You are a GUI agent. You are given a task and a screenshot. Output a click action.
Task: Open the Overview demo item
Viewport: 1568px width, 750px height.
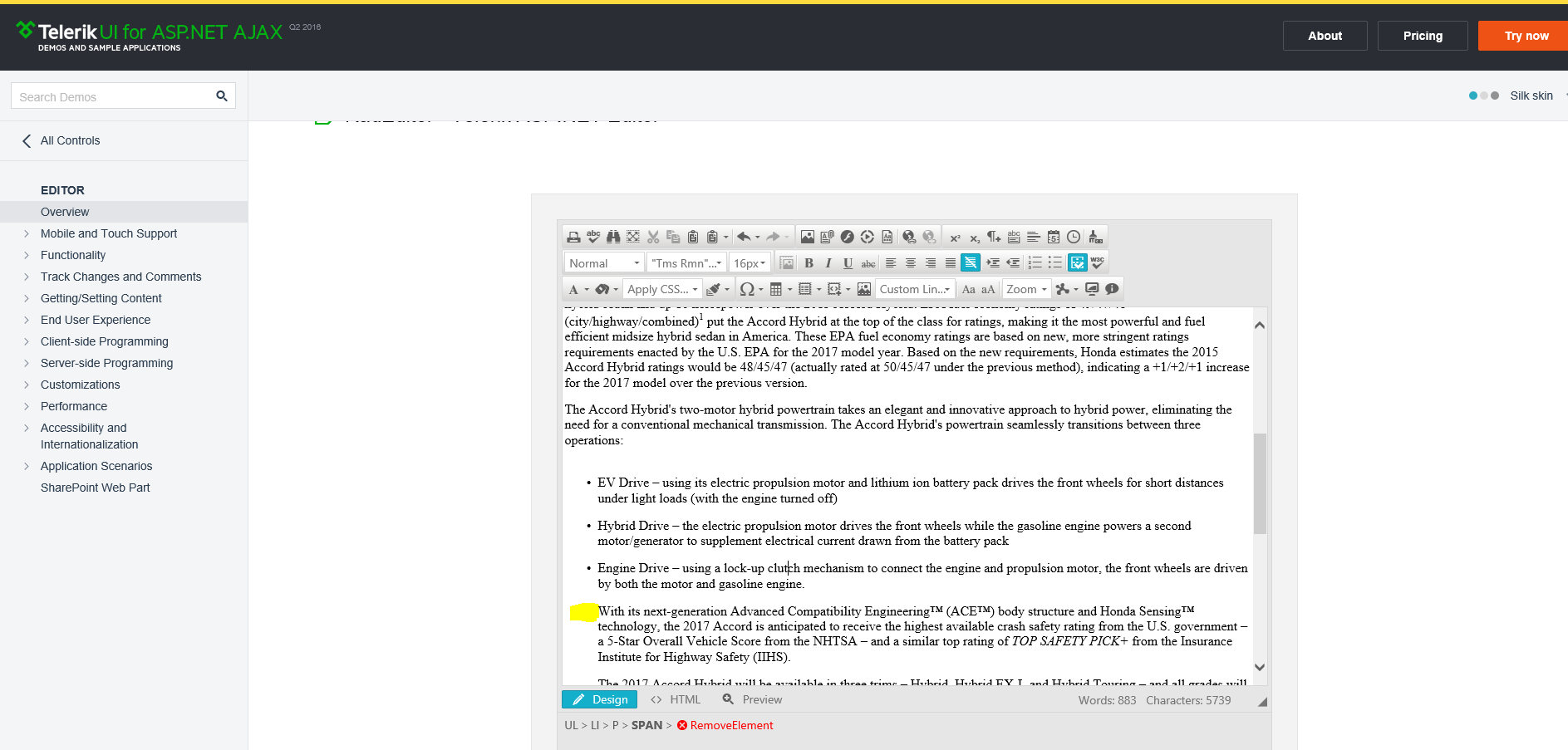pos(65,212)
